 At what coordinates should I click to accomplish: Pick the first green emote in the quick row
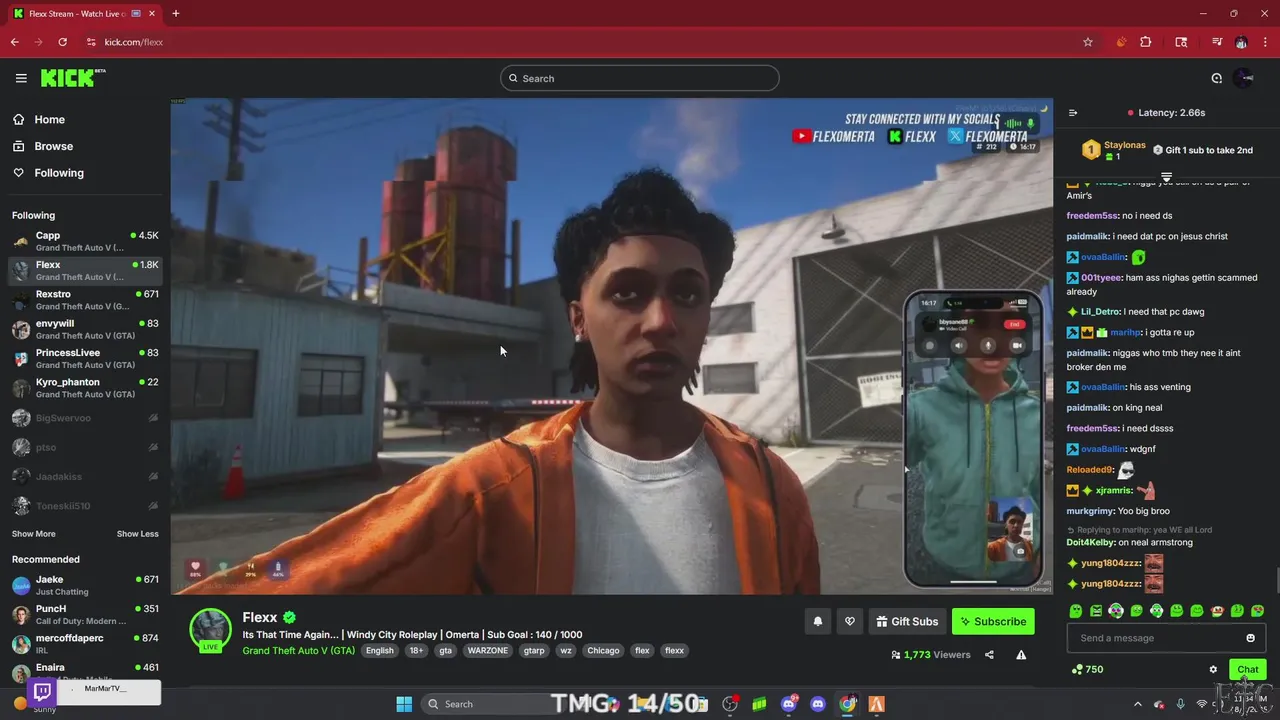1075,611
